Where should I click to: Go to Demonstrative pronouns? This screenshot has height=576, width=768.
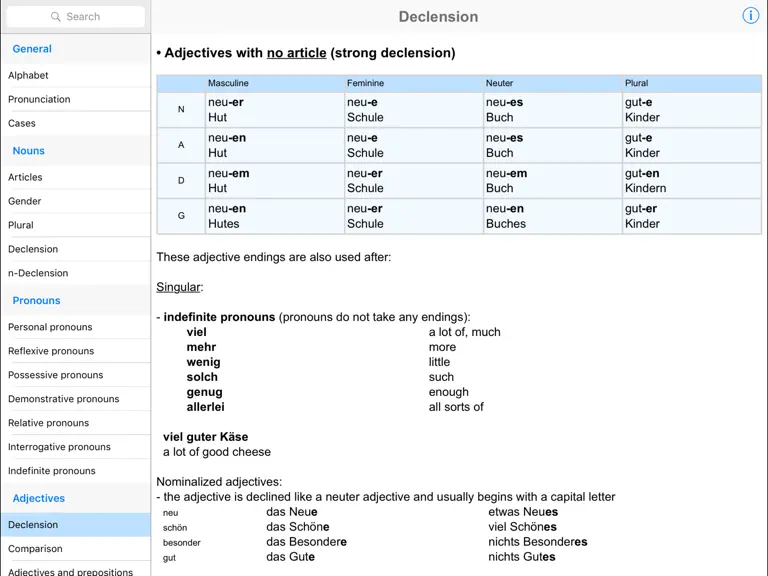pos(75,399)
